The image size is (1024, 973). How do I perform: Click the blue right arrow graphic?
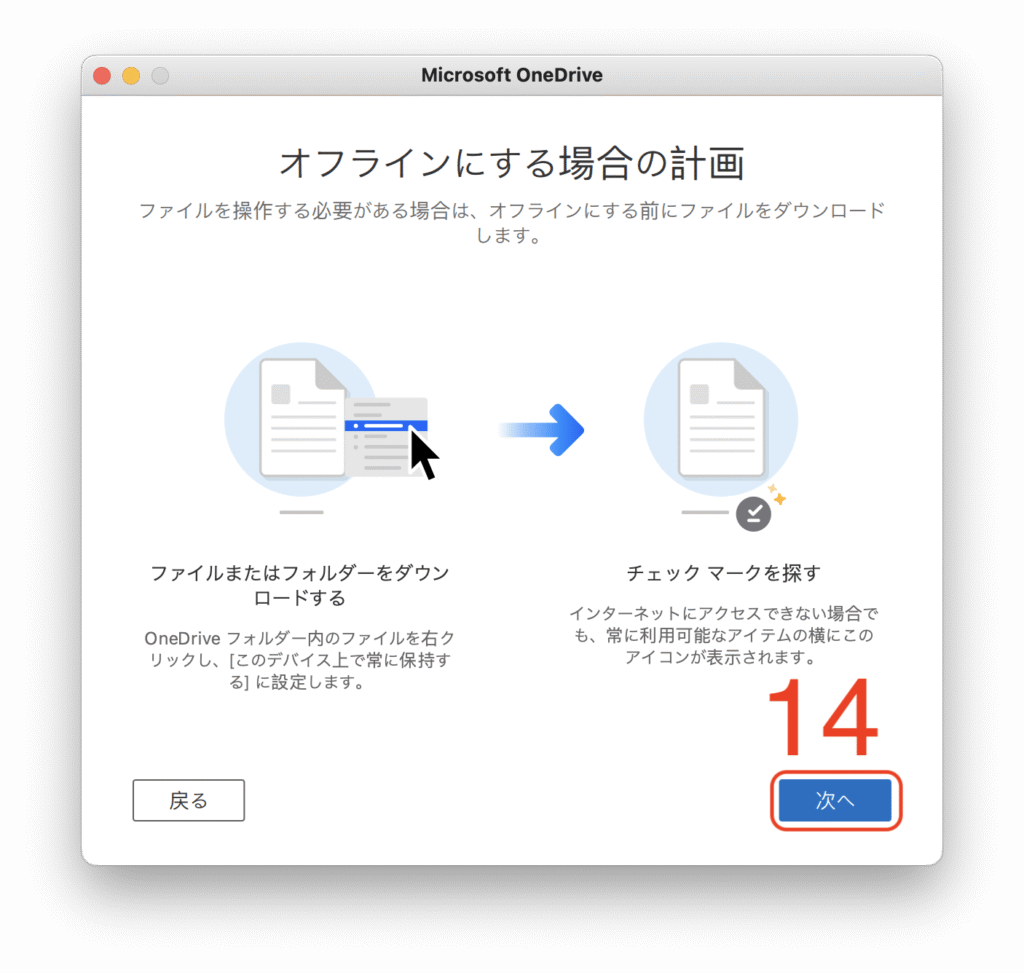[541, 430]
